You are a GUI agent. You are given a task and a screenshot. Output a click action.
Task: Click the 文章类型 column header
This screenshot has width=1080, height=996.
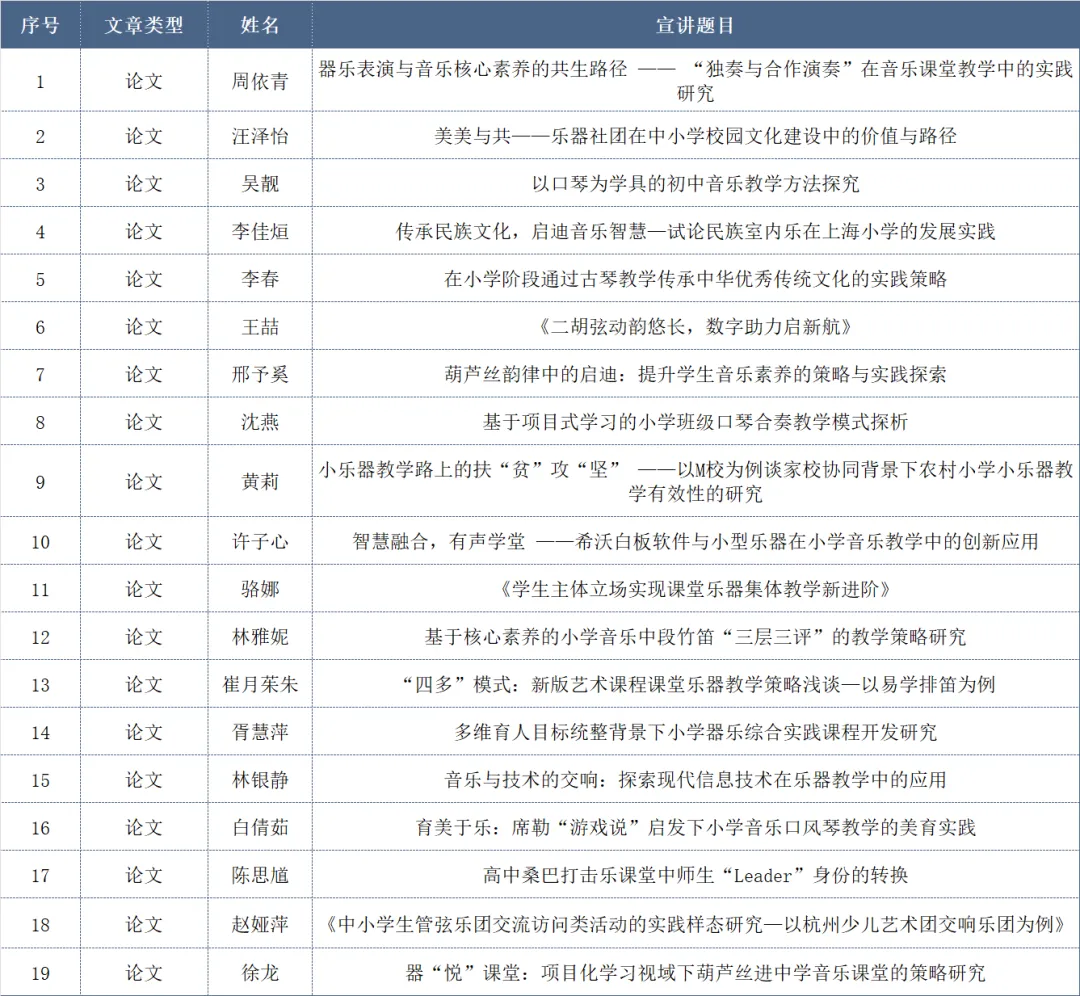coord(144,25)
